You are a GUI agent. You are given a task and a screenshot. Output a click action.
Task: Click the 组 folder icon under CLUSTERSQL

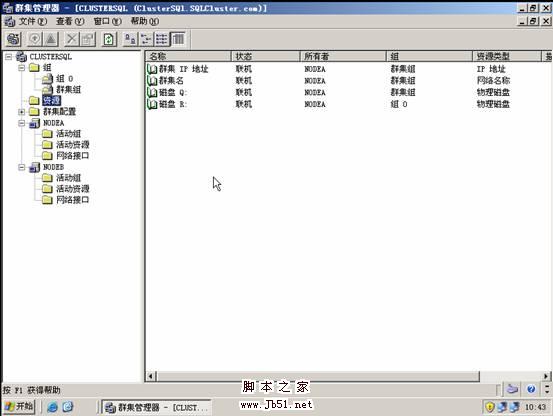34,67
